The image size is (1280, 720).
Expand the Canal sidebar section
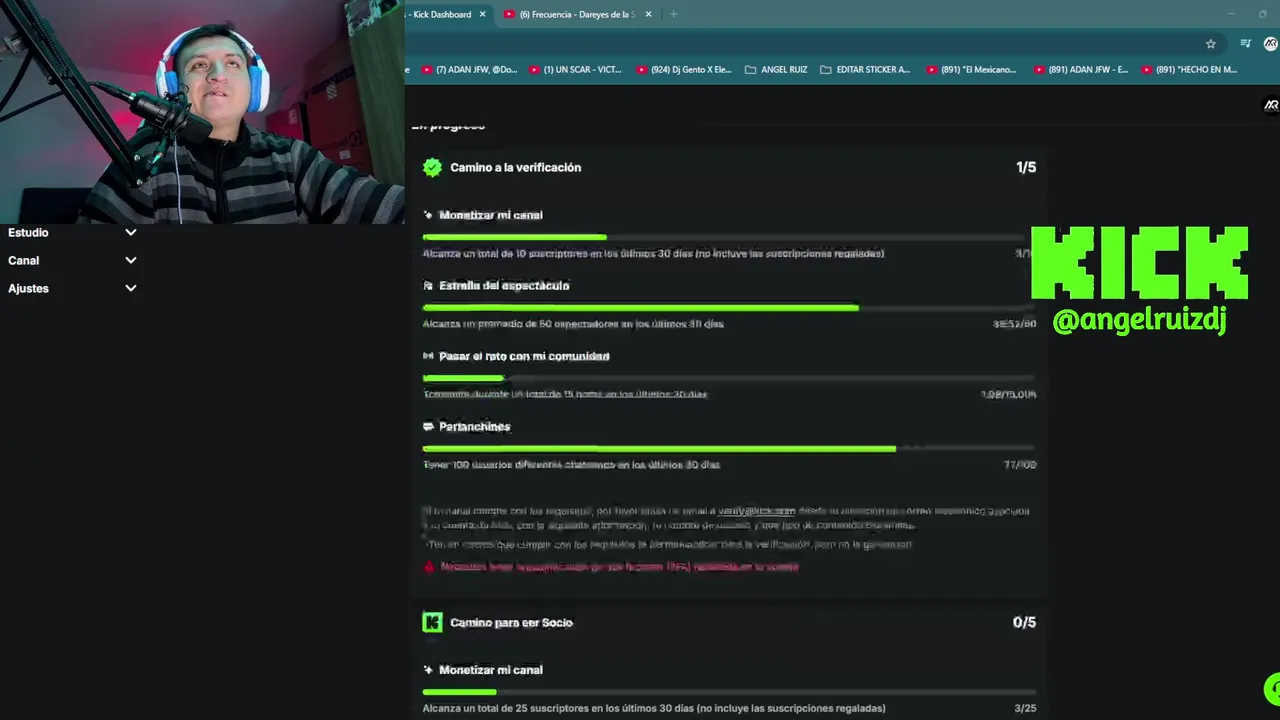pos(130,260)
